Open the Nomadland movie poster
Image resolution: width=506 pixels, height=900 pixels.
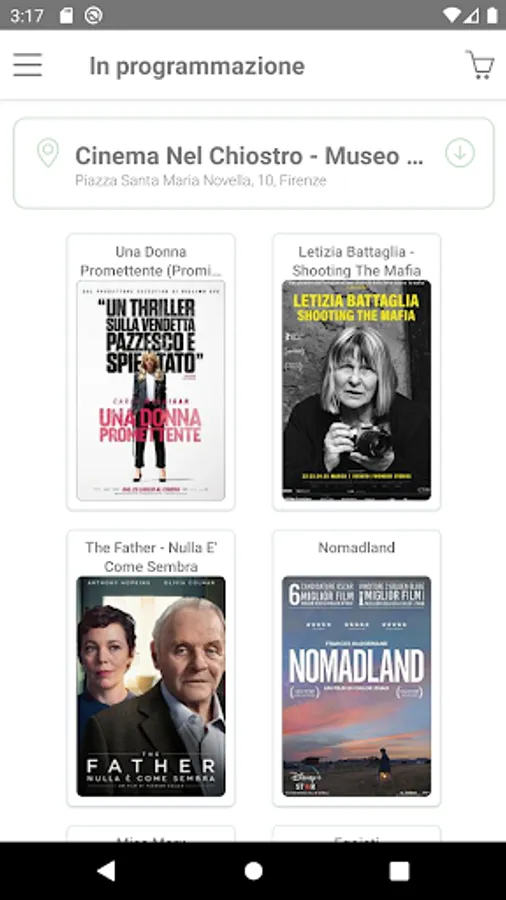[356, 686]
